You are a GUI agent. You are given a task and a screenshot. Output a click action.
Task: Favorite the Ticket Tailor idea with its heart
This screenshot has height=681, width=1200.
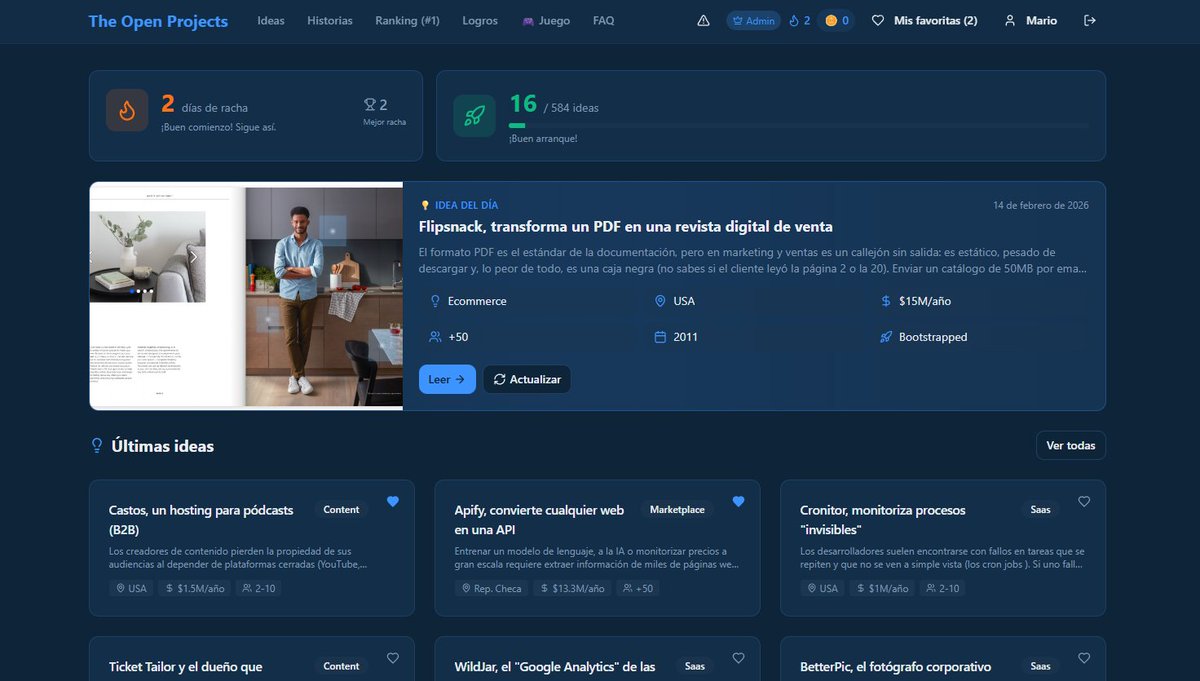393,658
